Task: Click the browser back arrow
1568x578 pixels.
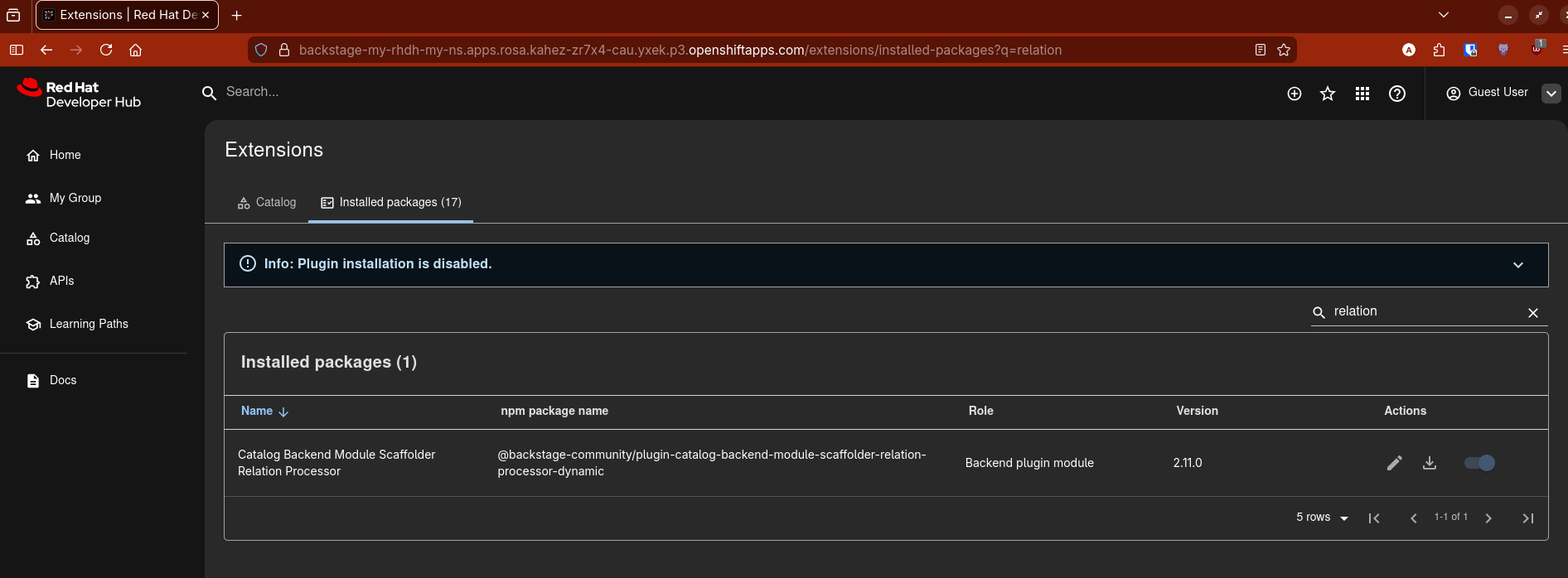Action: (x=46, y=50)
